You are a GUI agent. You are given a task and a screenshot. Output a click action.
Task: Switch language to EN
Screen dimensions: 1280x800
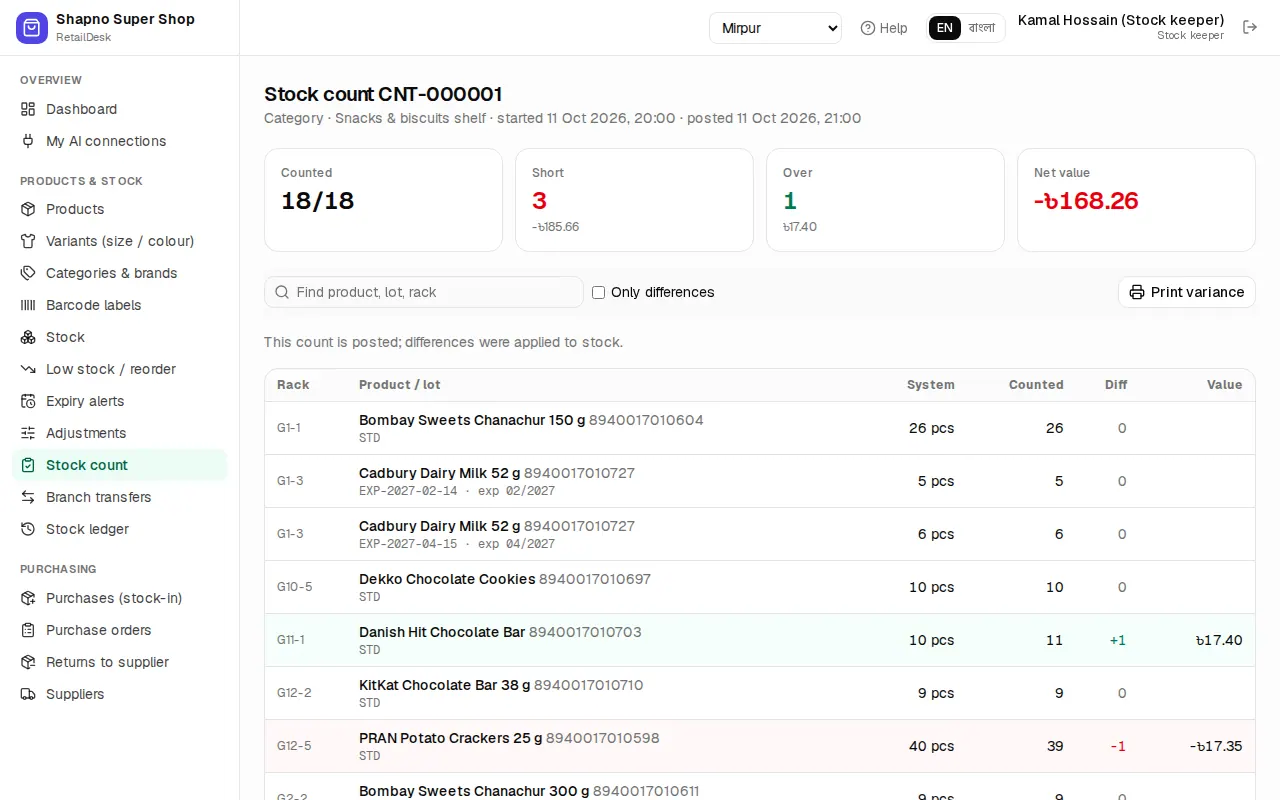click(x=944, y=28)
